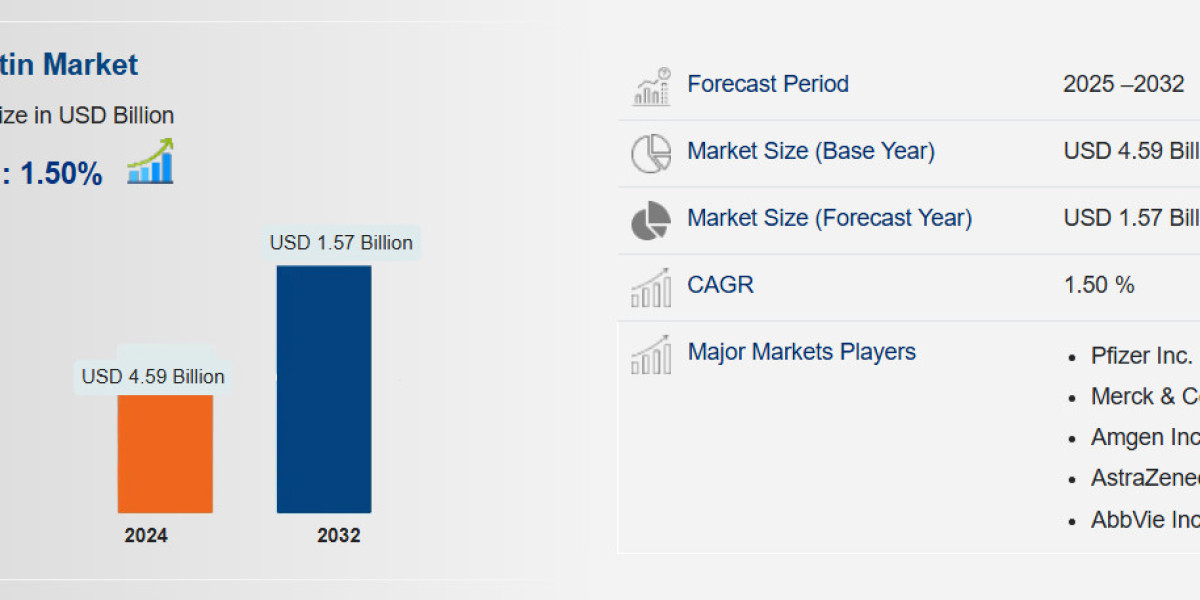Click the USD 1.57 Billion label above bar

(341, 242)
